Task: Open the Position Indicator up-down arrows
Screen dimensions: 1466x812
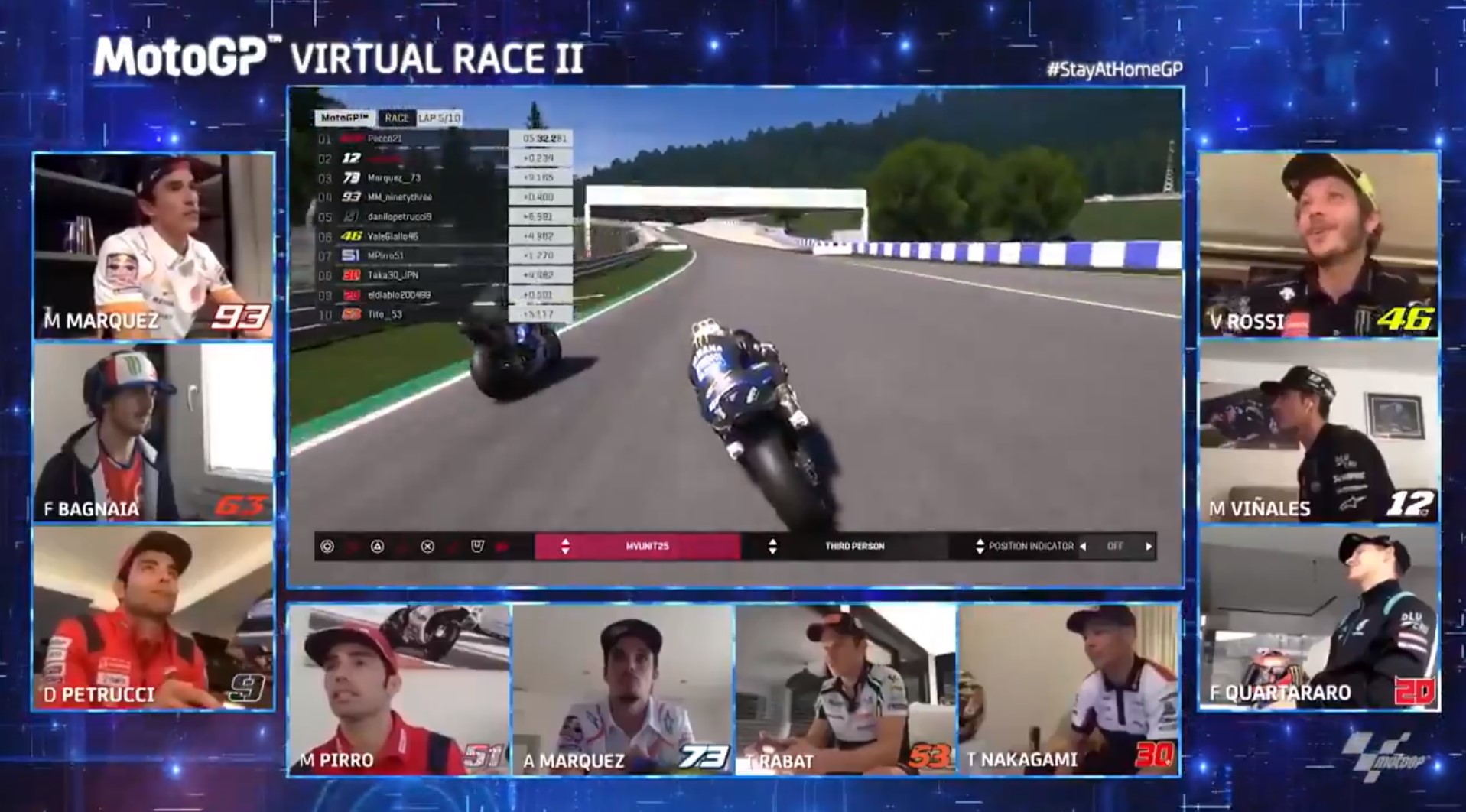Action: pos(980,546)
